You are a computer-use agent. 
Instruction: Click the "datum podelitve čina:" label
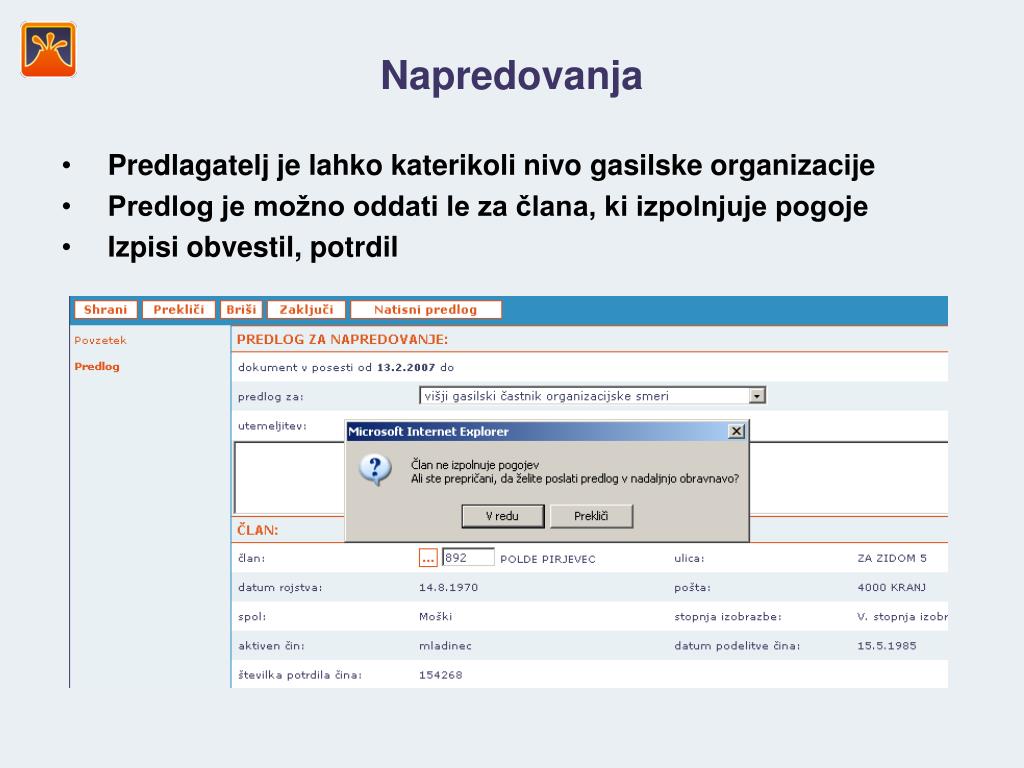pyautogui.click(x=737, y=646)
